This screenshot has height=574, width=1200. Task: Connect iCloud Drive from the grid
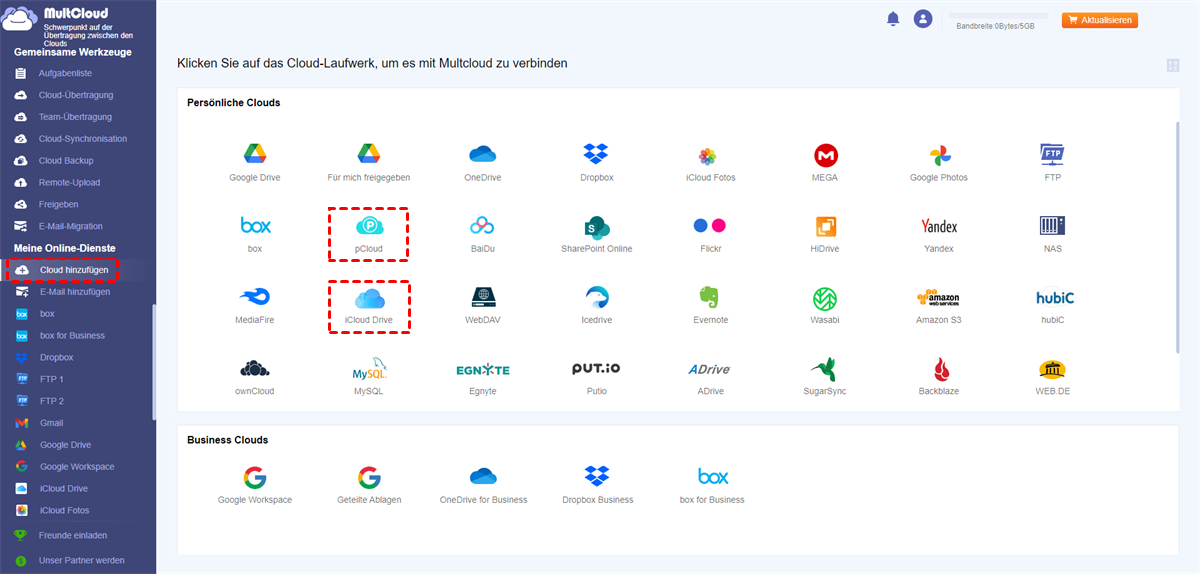pos(369,305)
